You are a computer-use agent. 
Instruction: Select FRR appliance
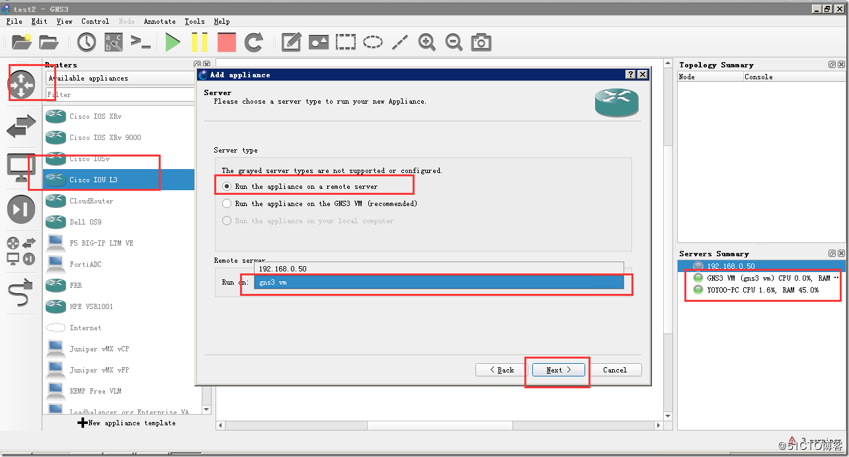[119, 285]
